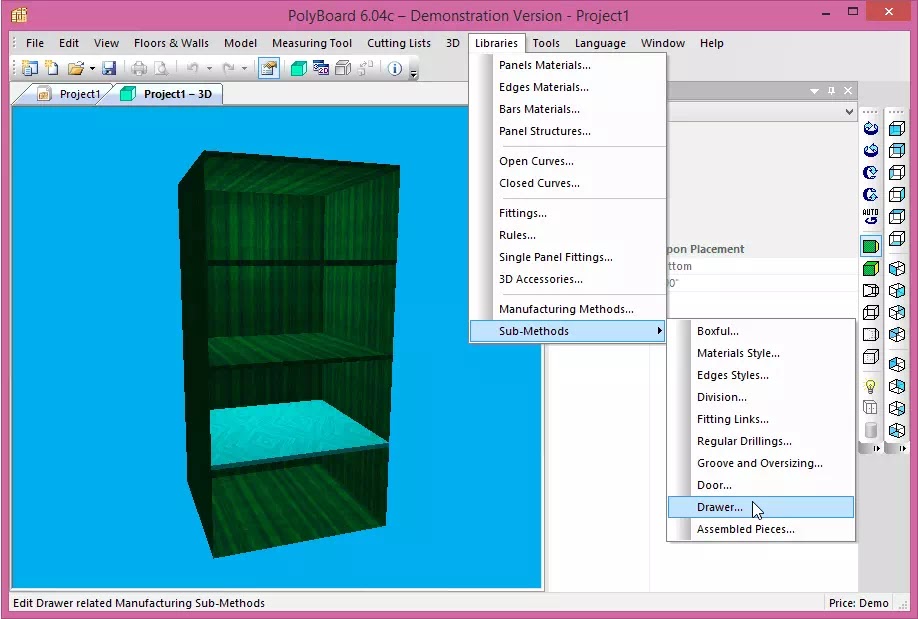Toggle auto-hide pin on the right panel
This screenshot has width=918, height=619.
pyautogui.click(x=833, y=90)
